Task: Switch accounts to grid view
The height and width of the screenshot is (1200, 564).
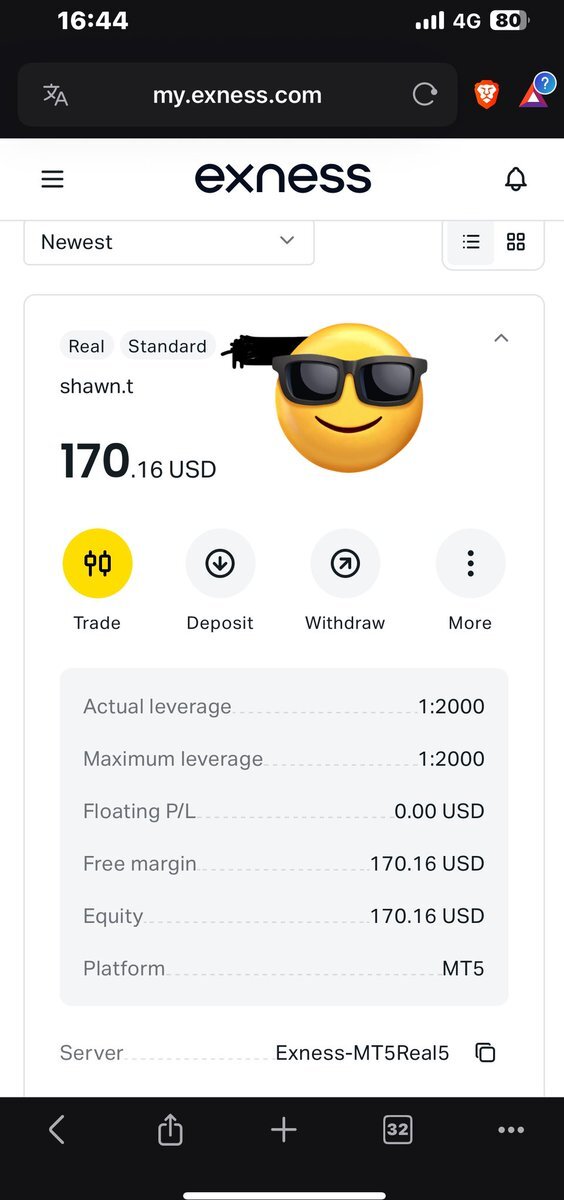Action: 516,242
